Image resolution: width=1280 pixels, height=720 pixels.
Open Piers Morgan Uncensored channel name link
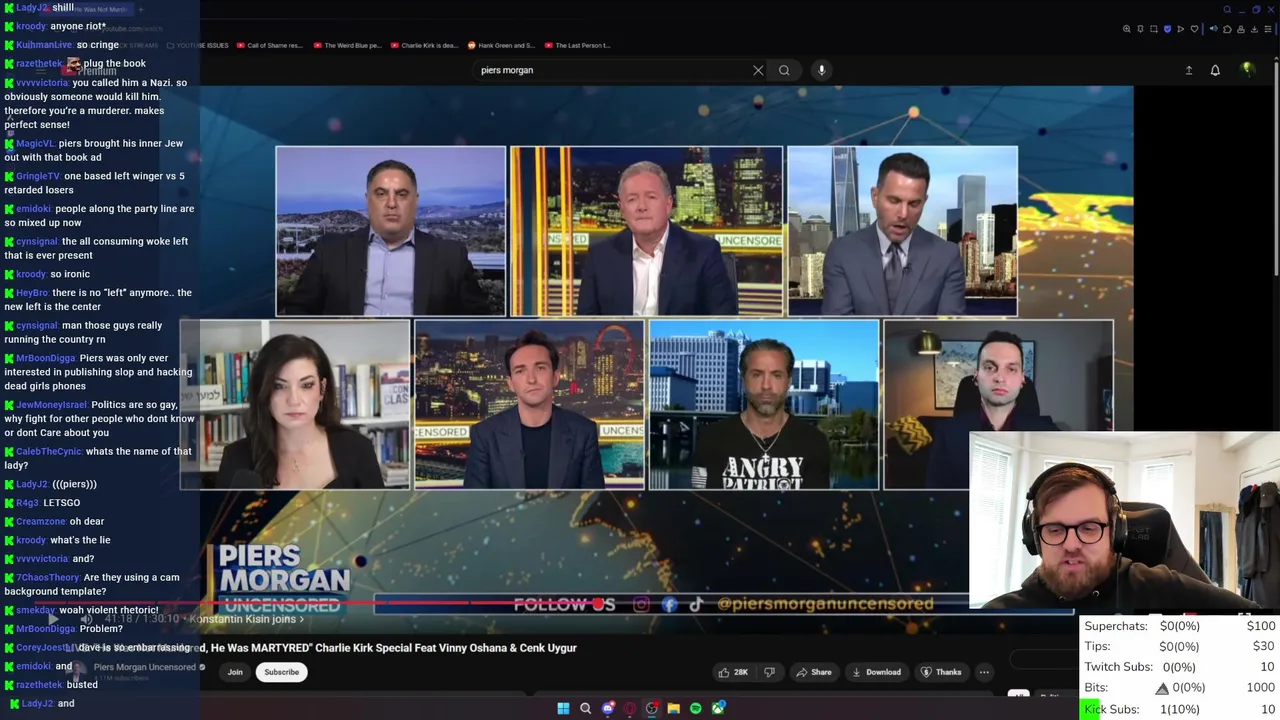click(x=145, y=667)
